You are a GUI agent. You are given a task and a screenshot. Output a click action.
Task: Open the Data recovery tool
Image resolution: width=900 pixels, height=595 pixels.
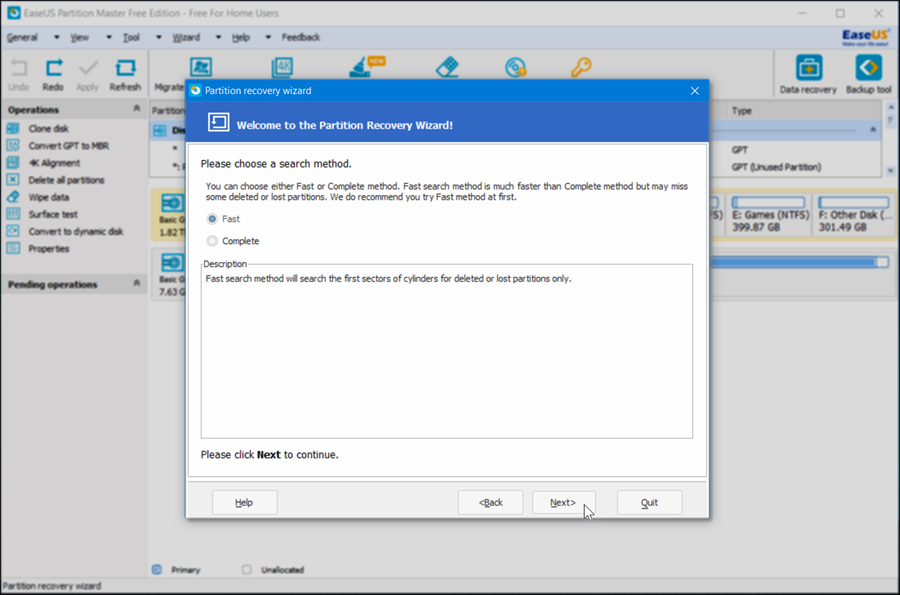(808, 75)
